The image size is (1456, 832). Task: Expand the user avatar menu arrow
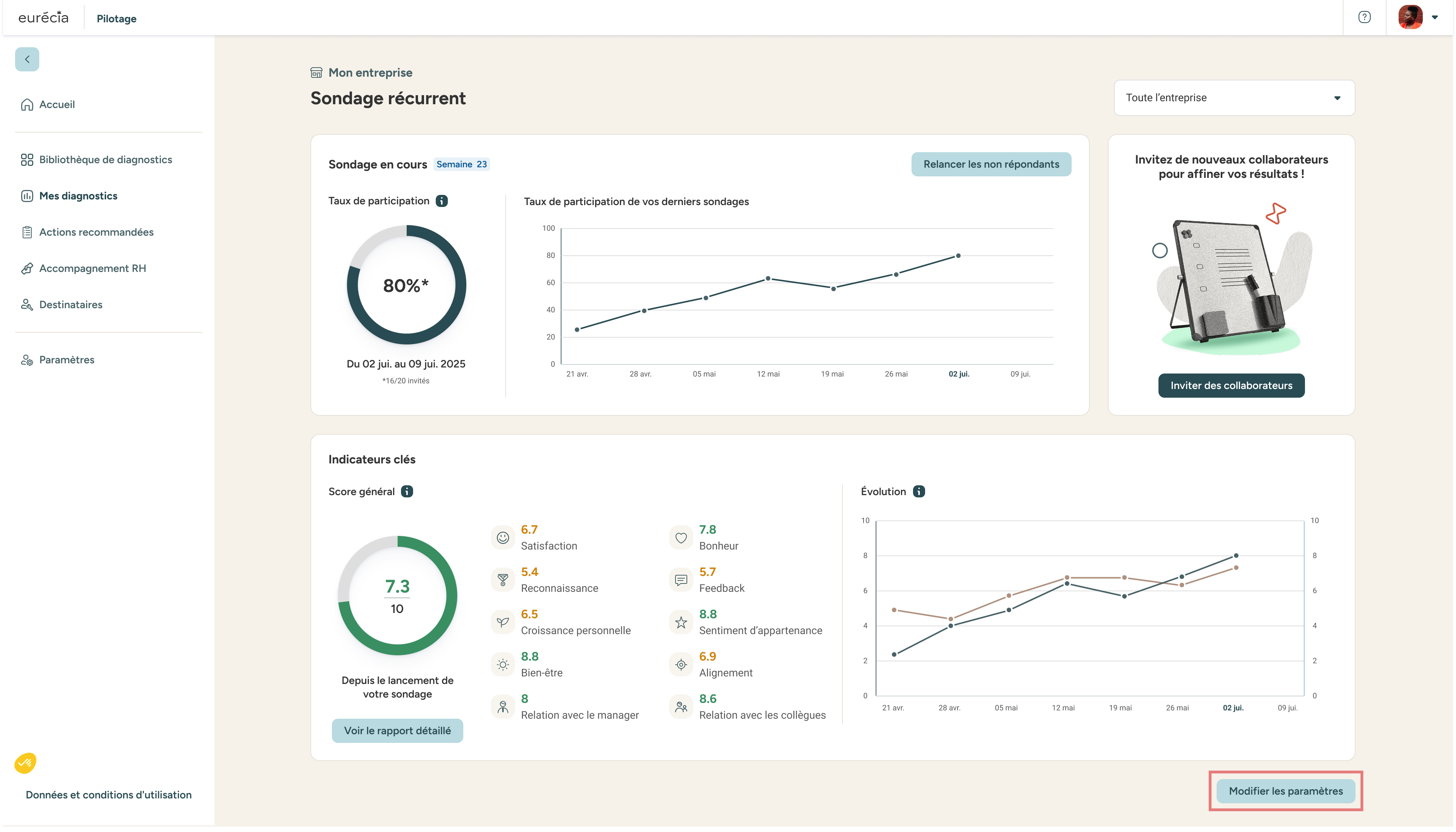click(x=1434, y=17)
